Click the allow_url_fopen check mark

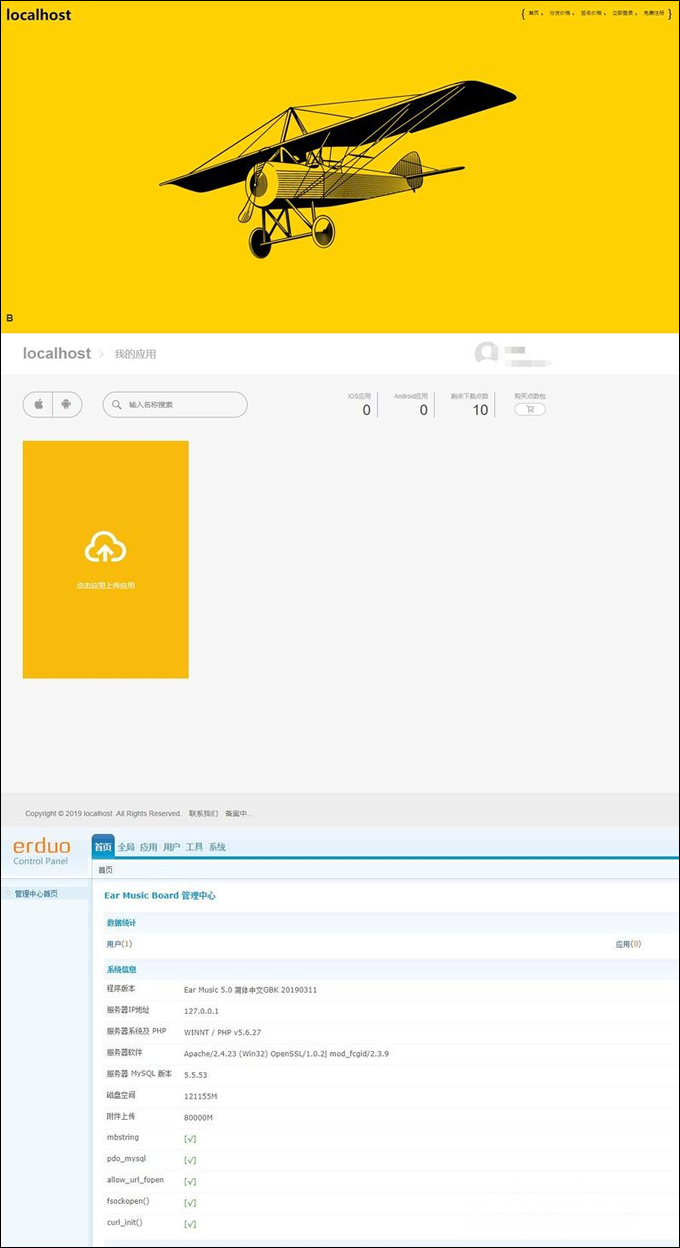(190, 1181)
